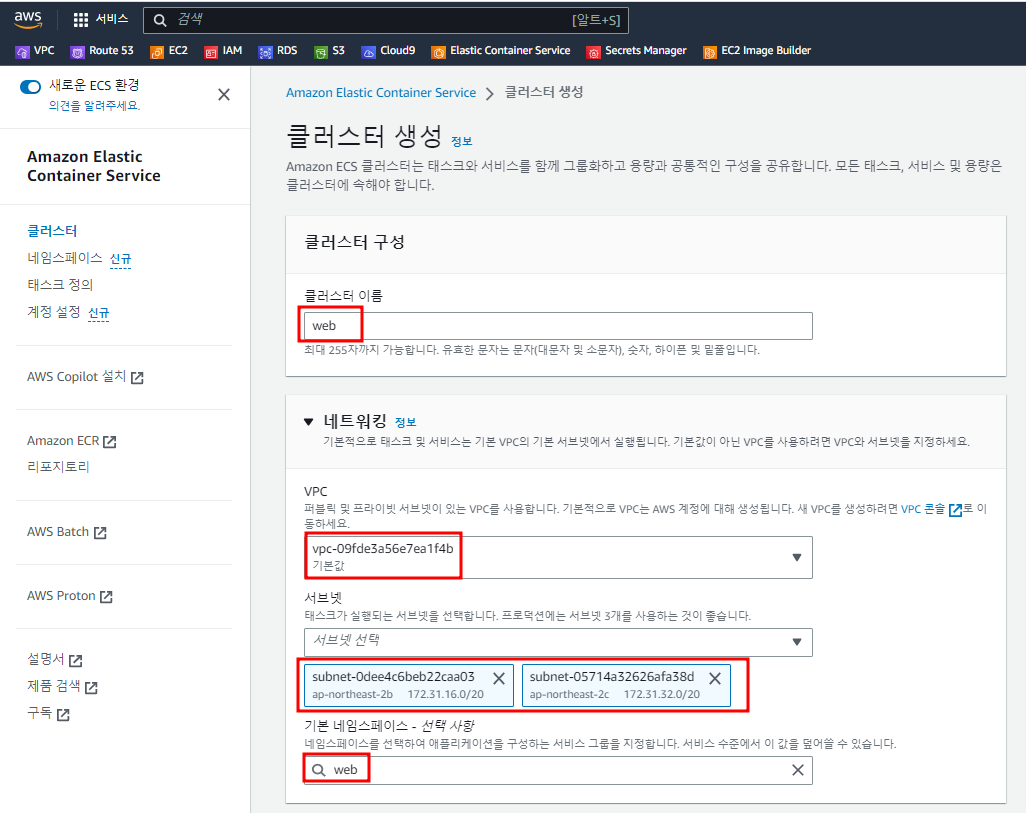
Task: Open the S3 shortcut icon
Action: pyautogui.click(x=321, y=52)
